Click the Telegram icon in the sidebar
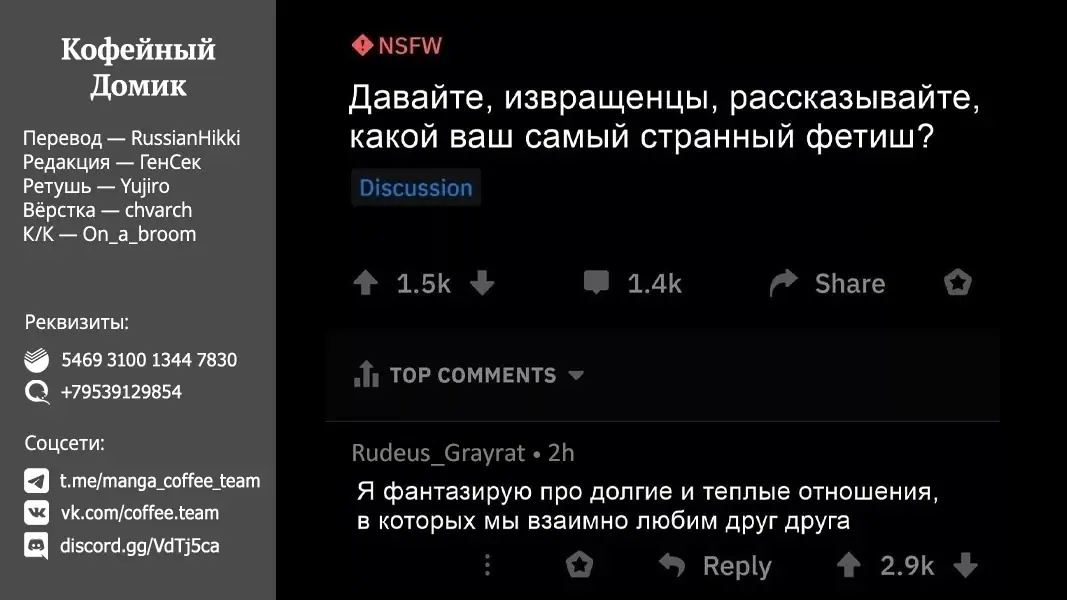 (x=37, y=481)
